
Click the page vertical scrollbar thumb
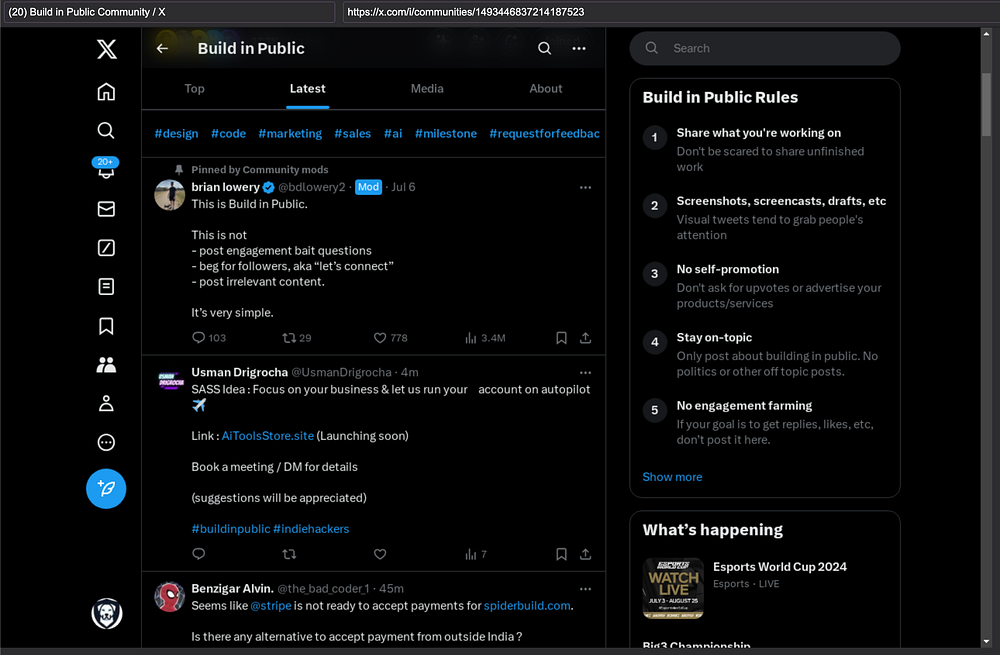(x=987, y=105)
